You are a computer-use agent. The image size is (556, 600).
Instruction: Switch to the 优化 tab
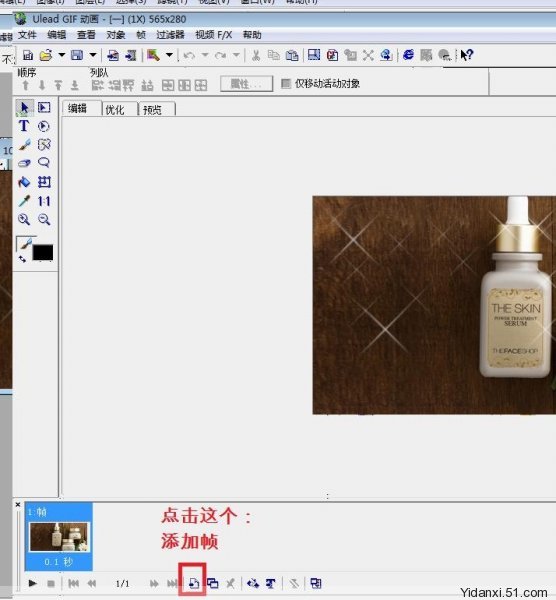coord(119,109)
